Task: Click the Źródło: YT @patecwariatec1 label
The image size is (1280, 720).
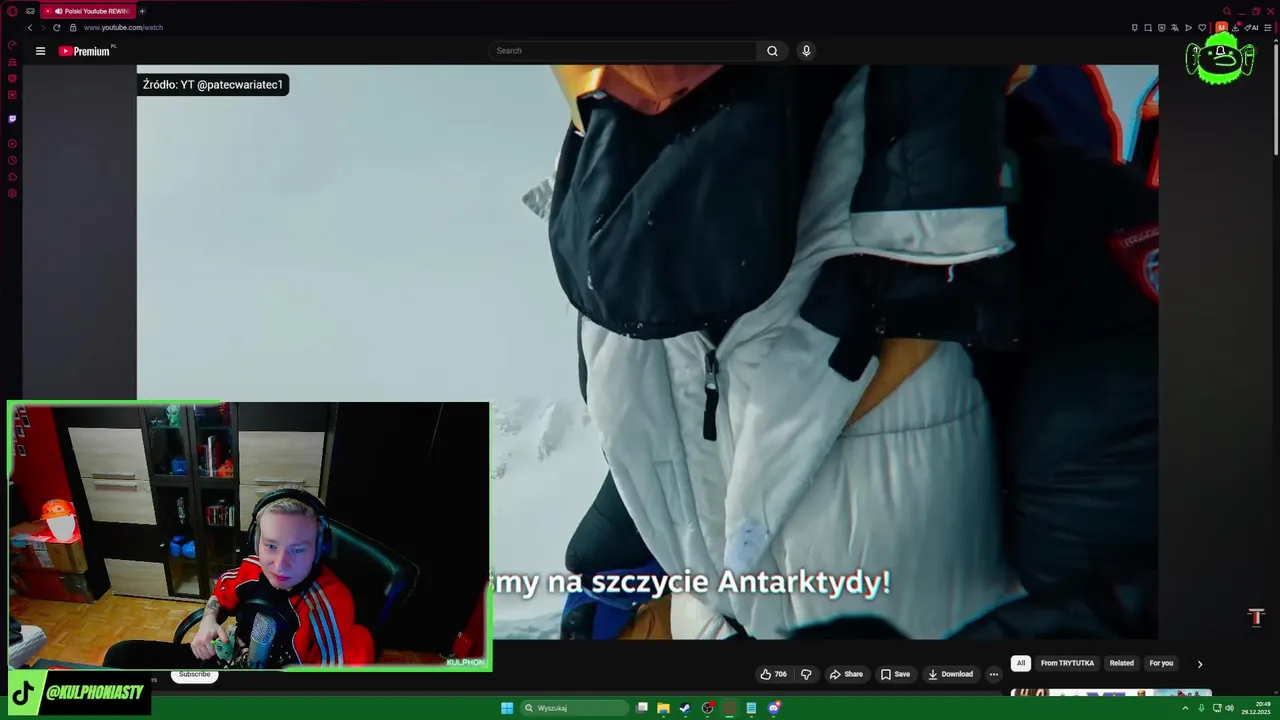Action: tap(213, 85)
